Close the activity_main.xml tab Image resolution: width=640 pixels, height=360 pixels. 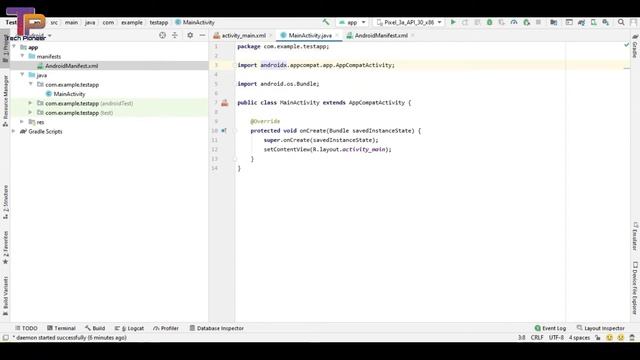pos(270,36)
